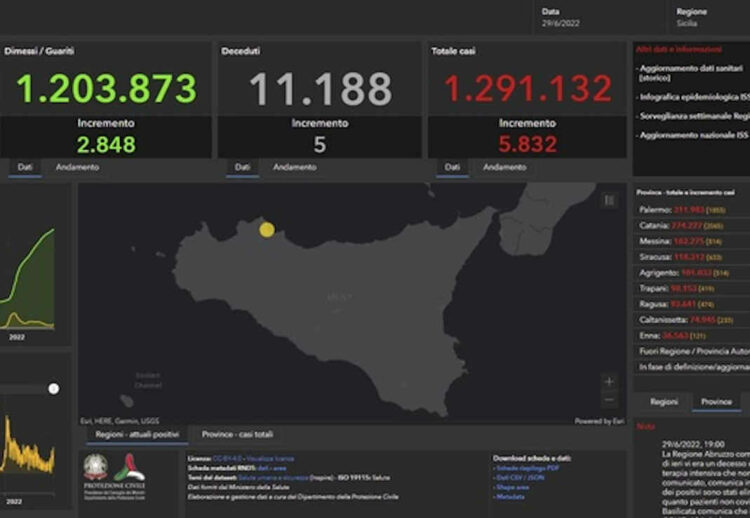
Task: Switch to Andamento tab under Dimessi / Guariti
Action: click(x=77, y=167)
